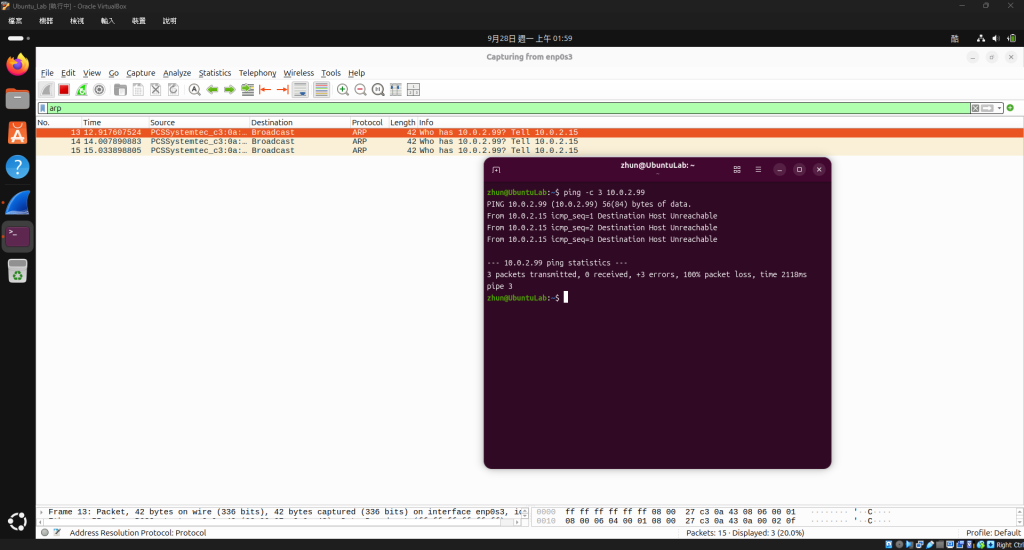Expand Frame 13 details tree
The height and width of the screenshot is (550, 1024).
pos(41,512)
